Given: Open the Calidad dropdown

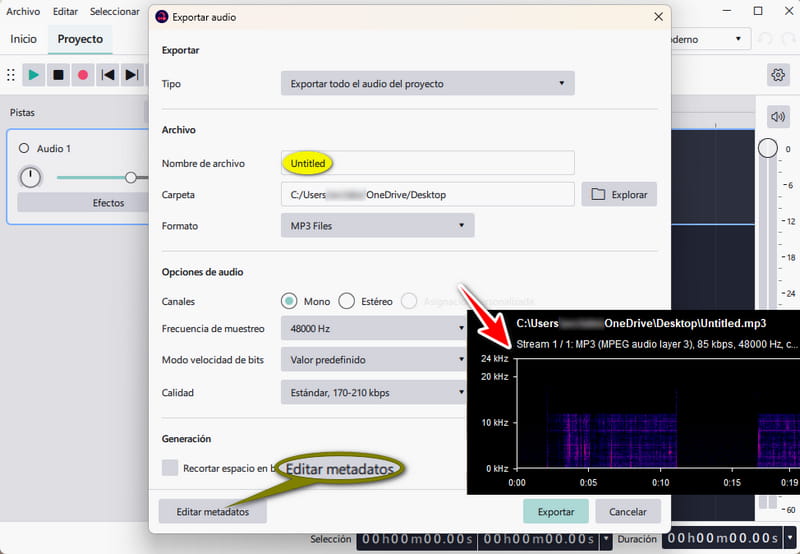Looking at the screenshot, I should pos(373,392).
